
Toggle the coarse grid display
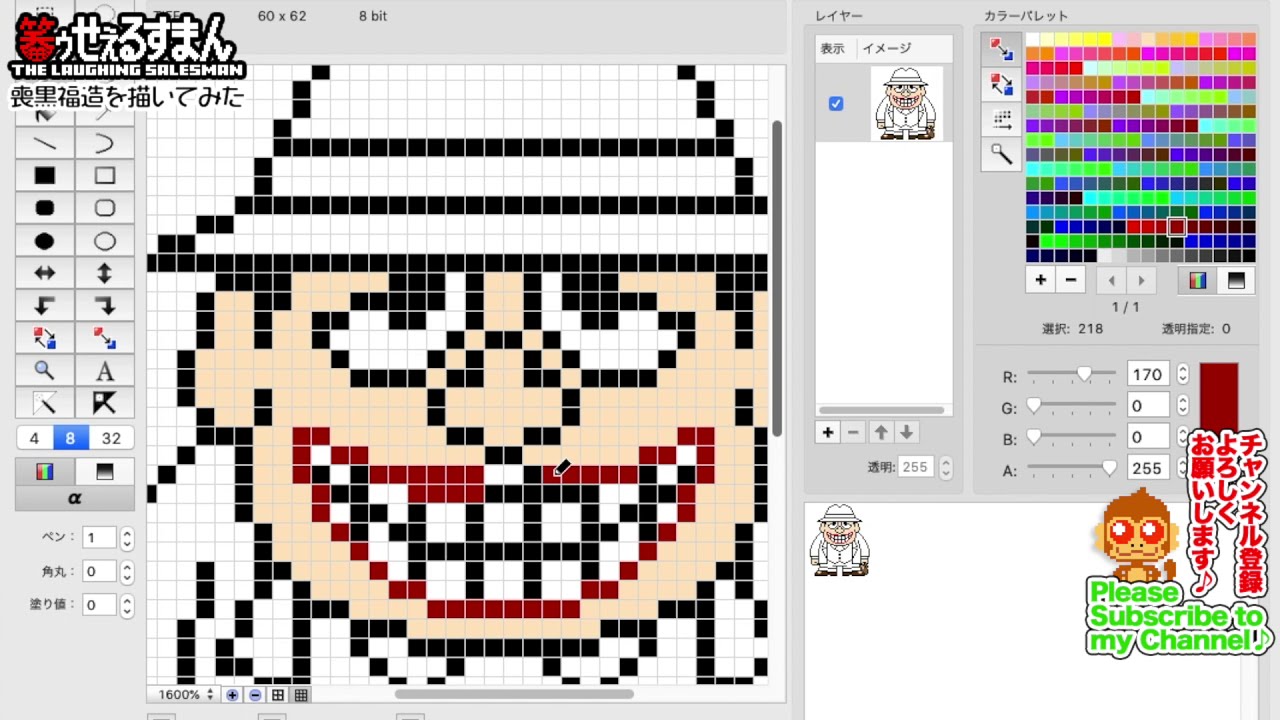tap(278, 694)
